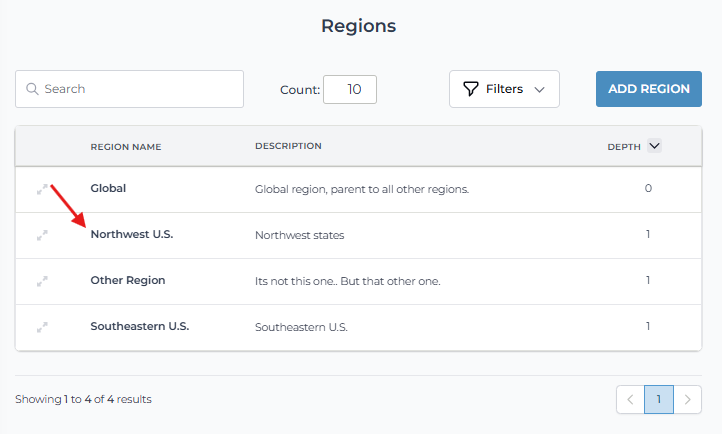This screenshot has height=434, width=722.
Task: Click the Count number field
Action: point(350,89)
